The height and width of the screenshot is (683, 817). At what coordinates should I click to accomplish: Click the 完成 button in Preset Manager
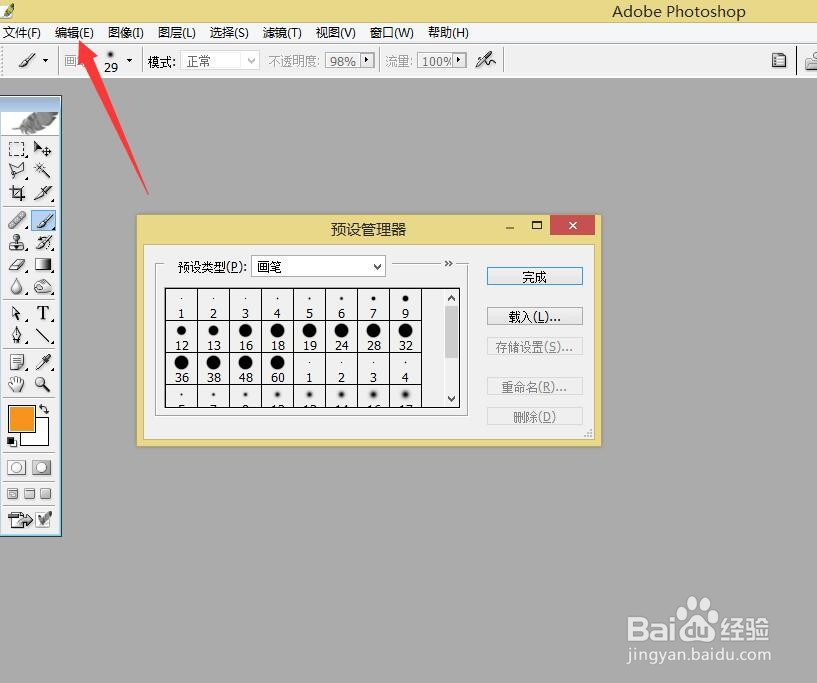tap(535, 277)
